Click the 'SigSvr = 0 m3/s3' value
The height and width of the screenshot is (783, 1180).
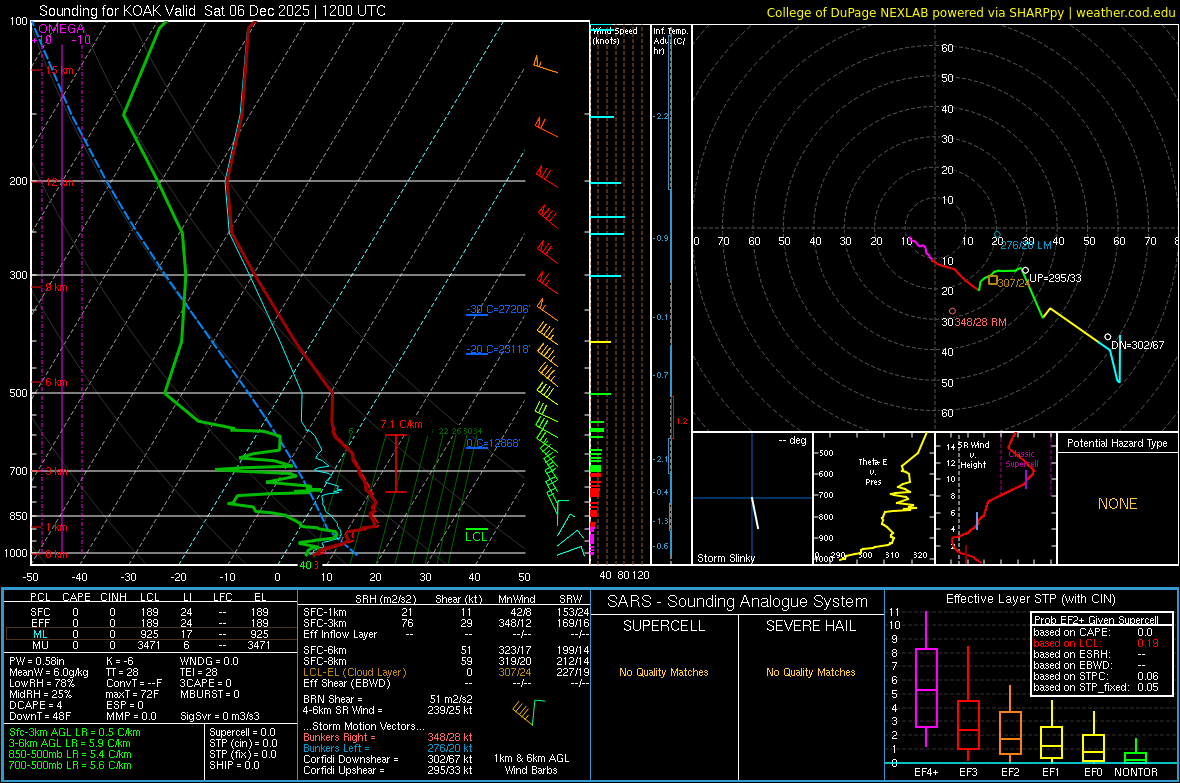point(220,716)
